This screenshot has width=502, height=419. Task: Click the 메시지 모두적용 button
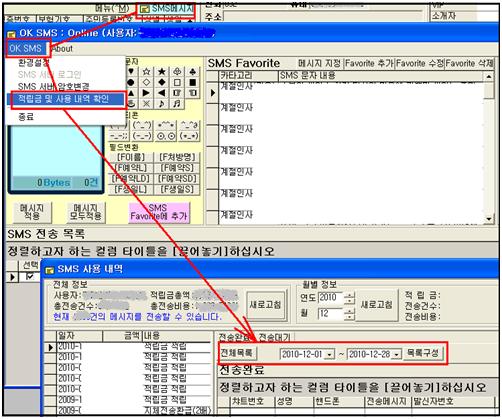tap(86, 212)
